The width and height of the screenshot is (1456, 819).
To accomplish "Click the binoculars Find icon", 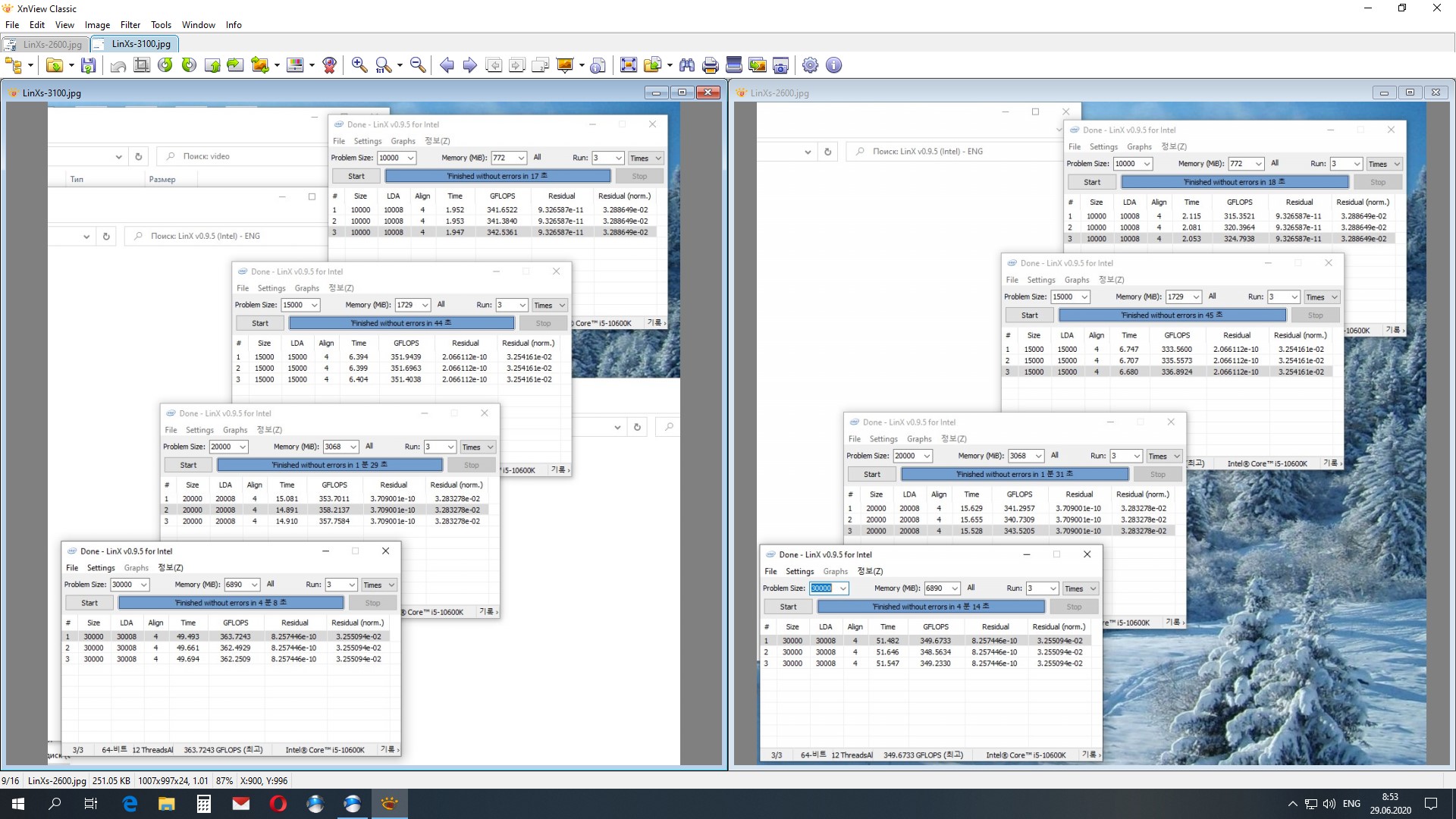I will click(x=687, y=65).
